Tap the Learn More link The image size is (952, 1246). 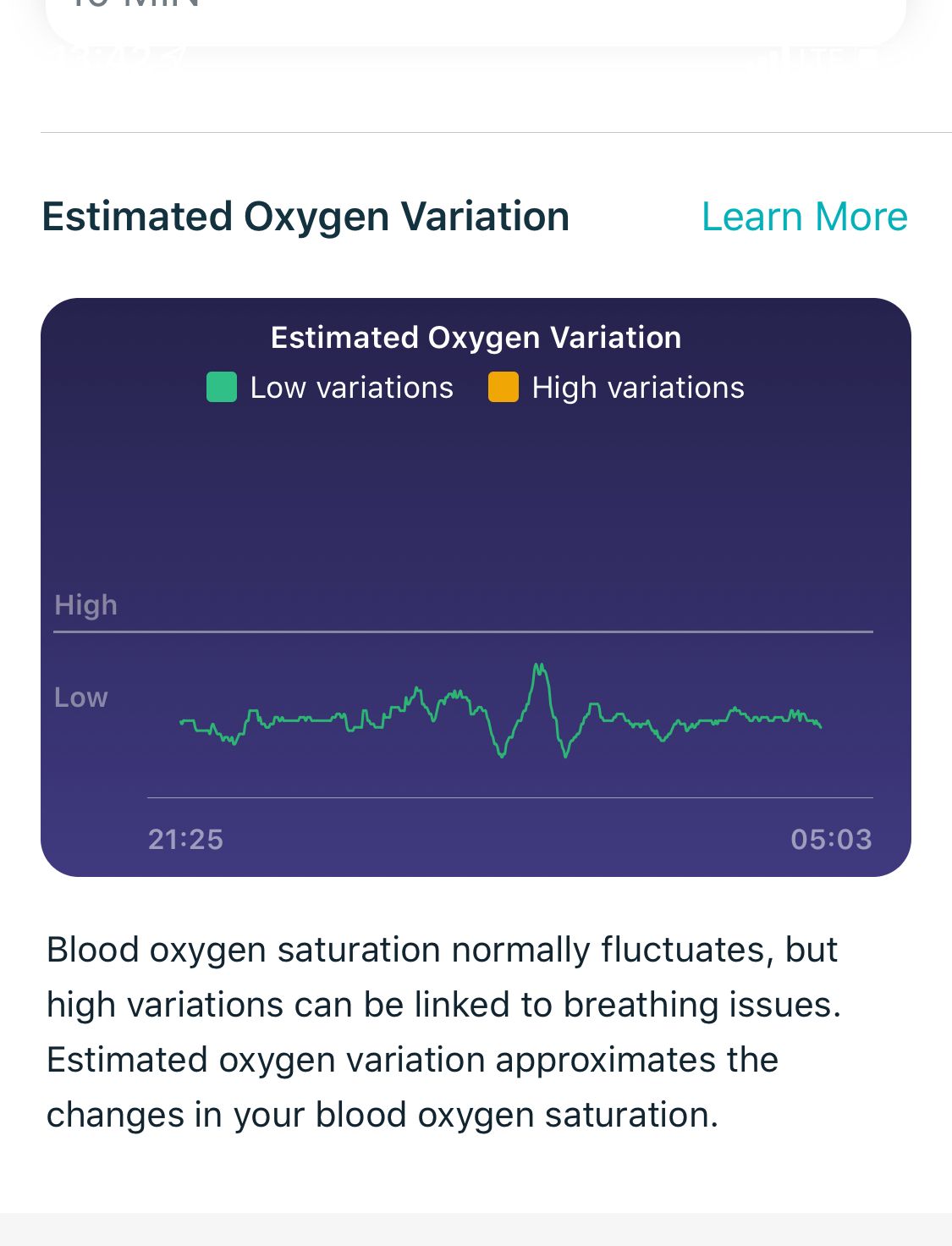point(804,217)
